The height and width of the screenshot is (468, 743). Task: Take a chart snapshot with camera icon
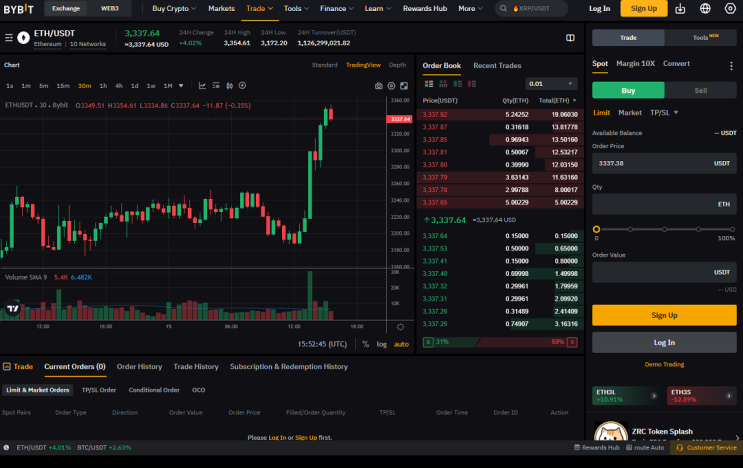[379, 86]
